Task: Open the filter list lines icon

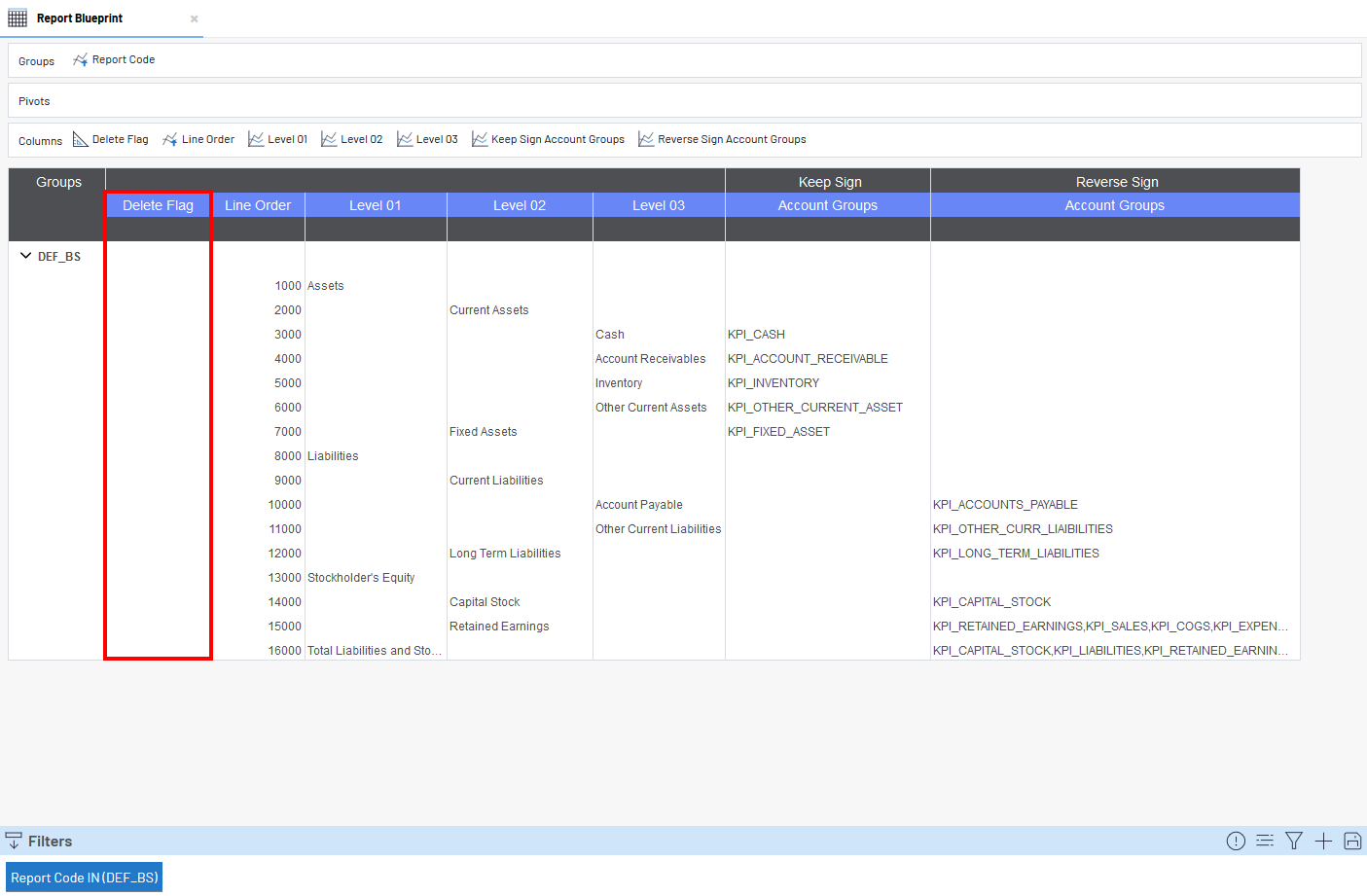Action: pyautogui.click(x=1265, y=842)
